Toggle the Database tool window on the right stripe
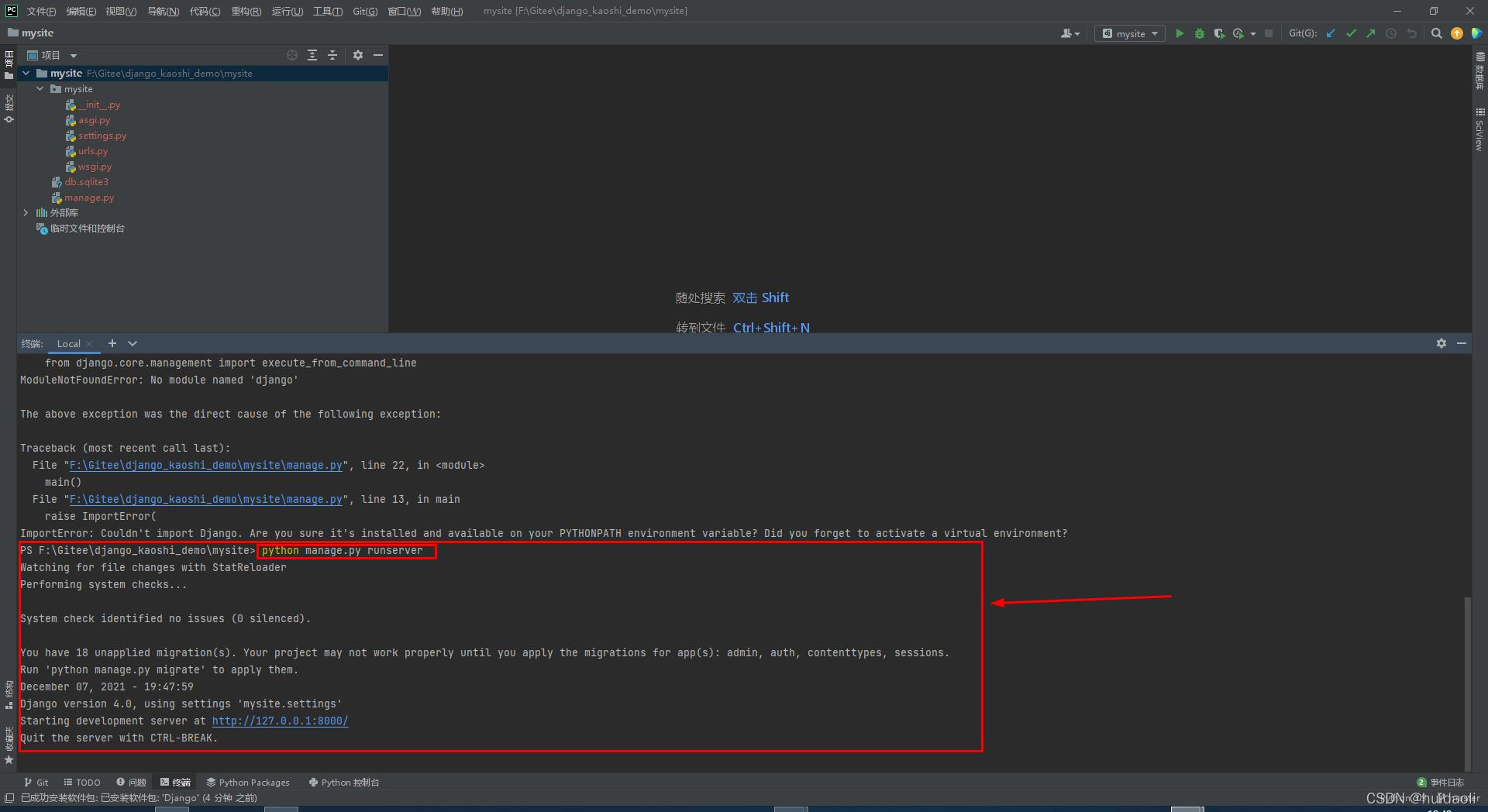 click(x=1479, y=71)
